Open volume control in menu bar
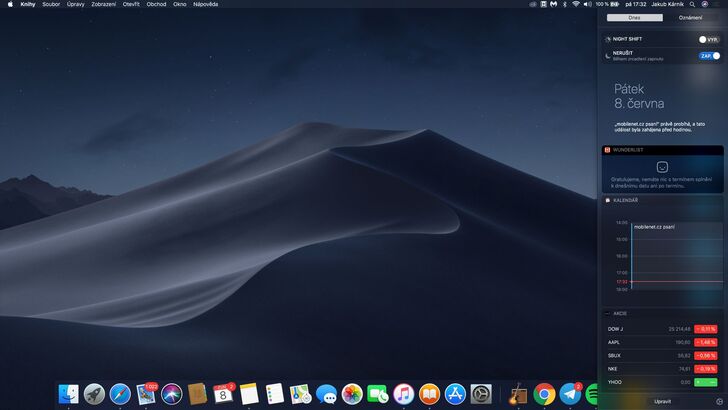 (x=587, y=4)
